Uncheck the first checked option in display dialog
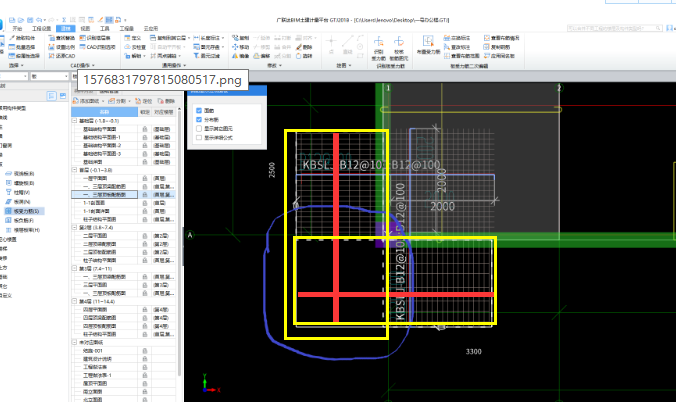 click(199, 110)
